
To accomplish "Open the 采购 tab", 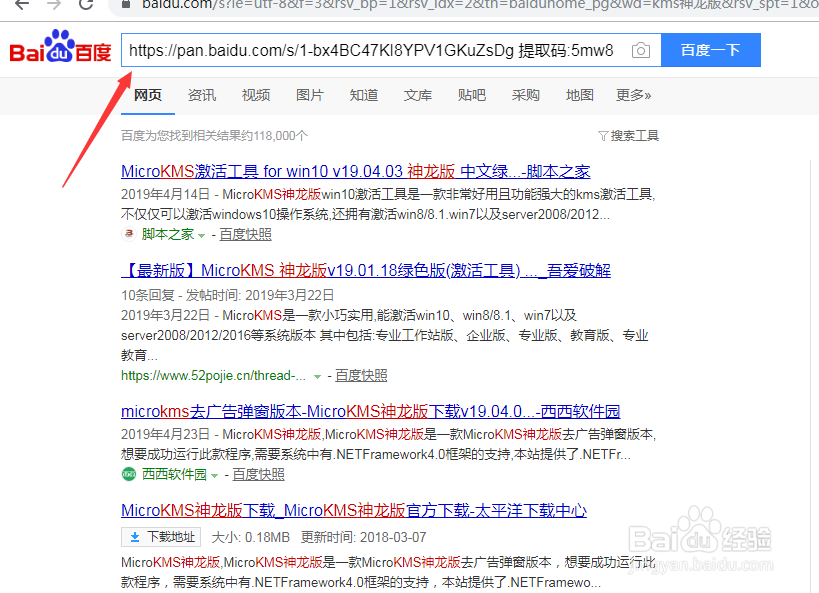I will 525,95.
